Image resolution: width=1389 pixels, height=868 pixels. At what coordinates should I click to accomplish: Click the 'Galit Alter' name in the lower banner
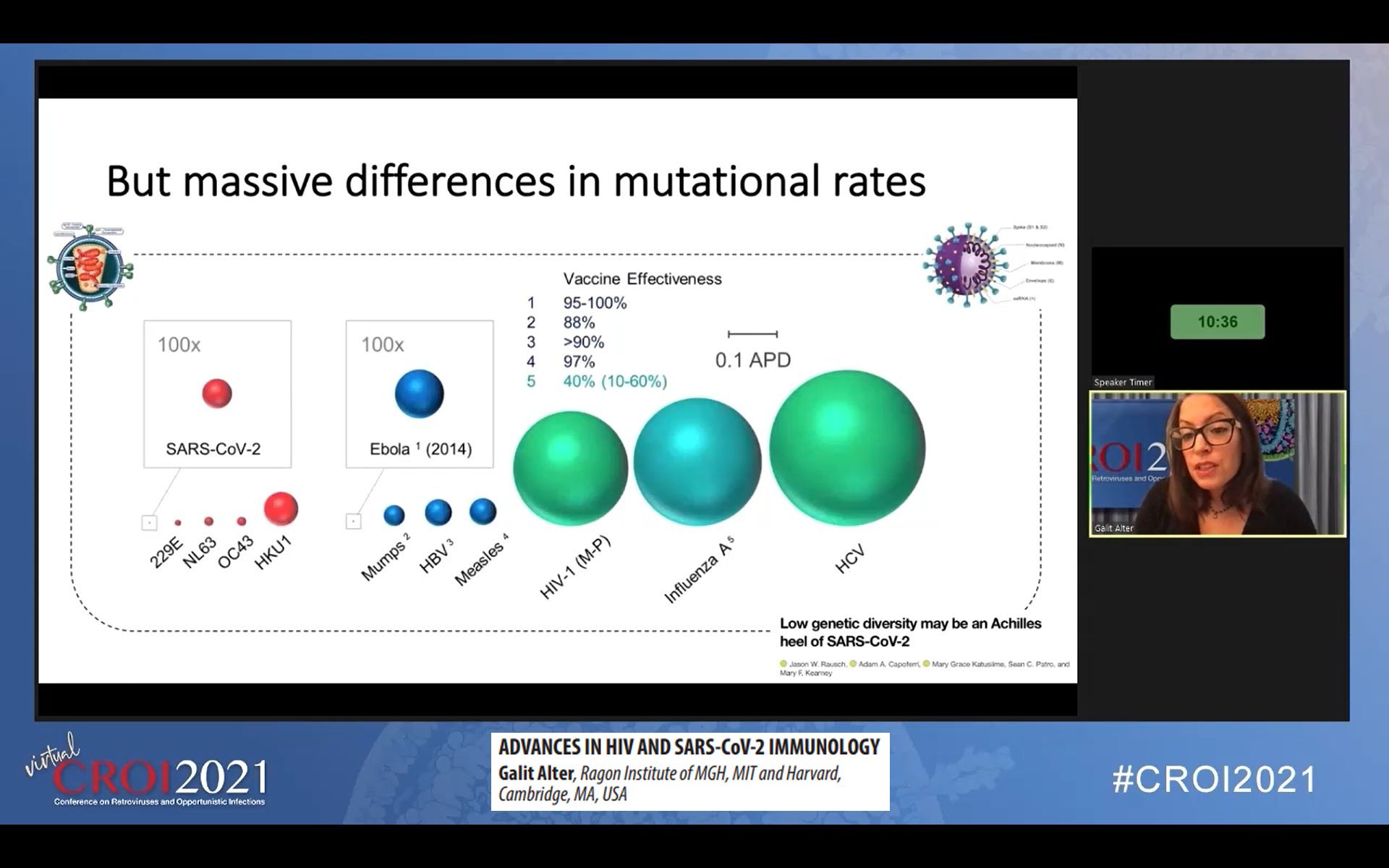(x=535, y=773)
